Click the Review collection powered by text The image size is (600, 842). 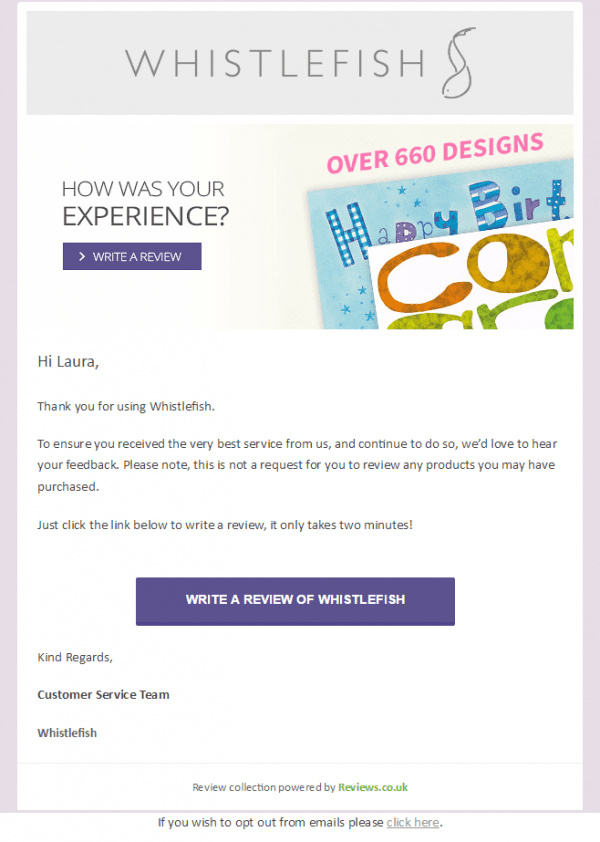point(264,787)
